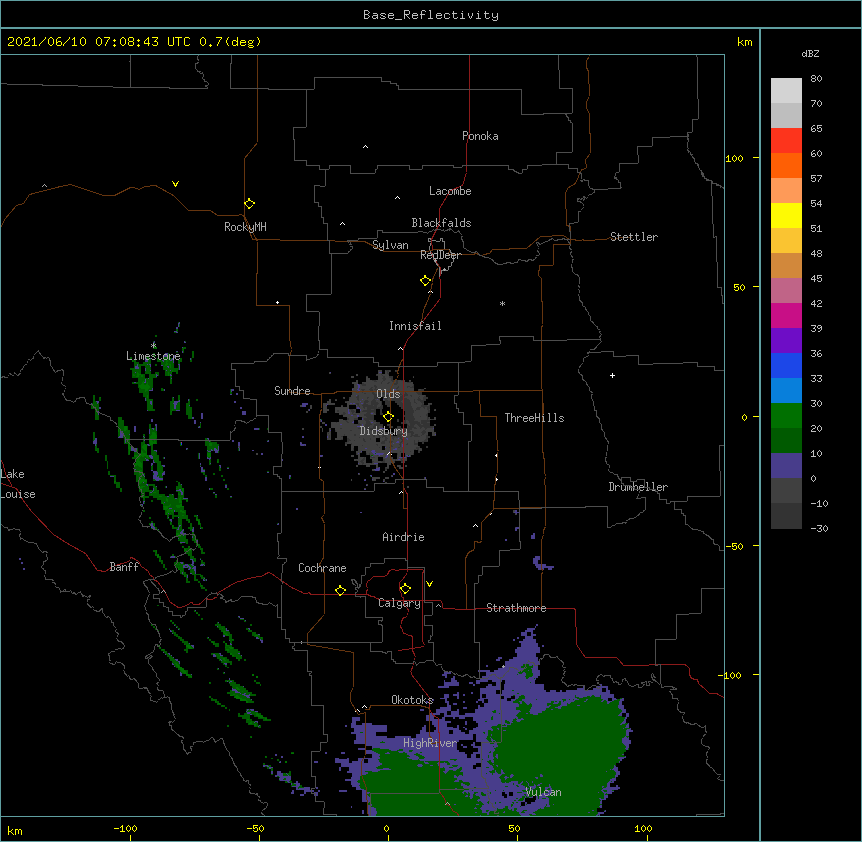Click the RedDeer city label
862x842 pixels.
pyautogui.click(x=440, y=255)
